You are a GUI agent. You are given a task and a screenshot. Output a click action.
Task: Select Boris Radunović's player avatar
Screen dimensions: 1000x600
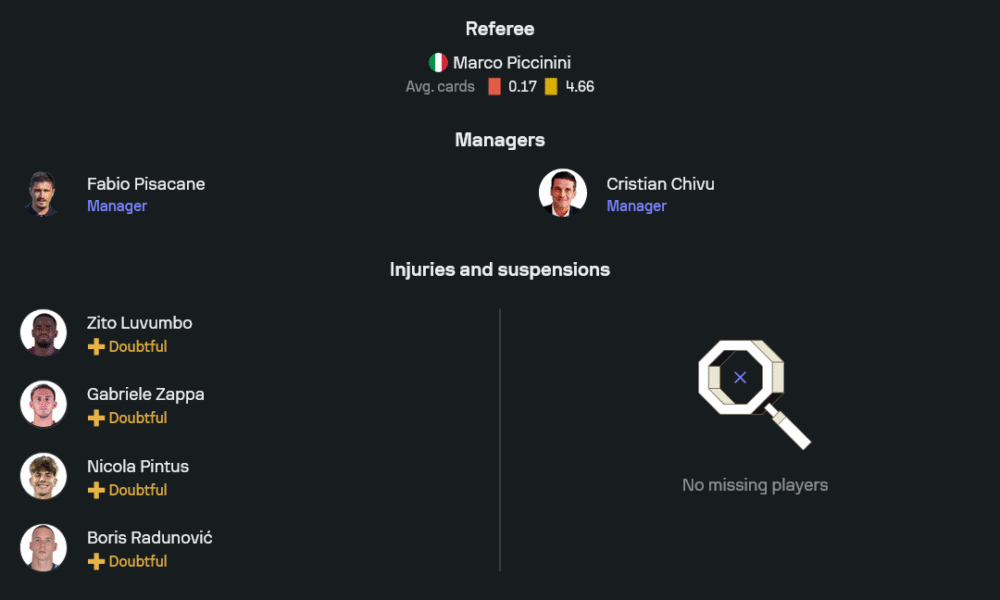click(x=43, y=548)
